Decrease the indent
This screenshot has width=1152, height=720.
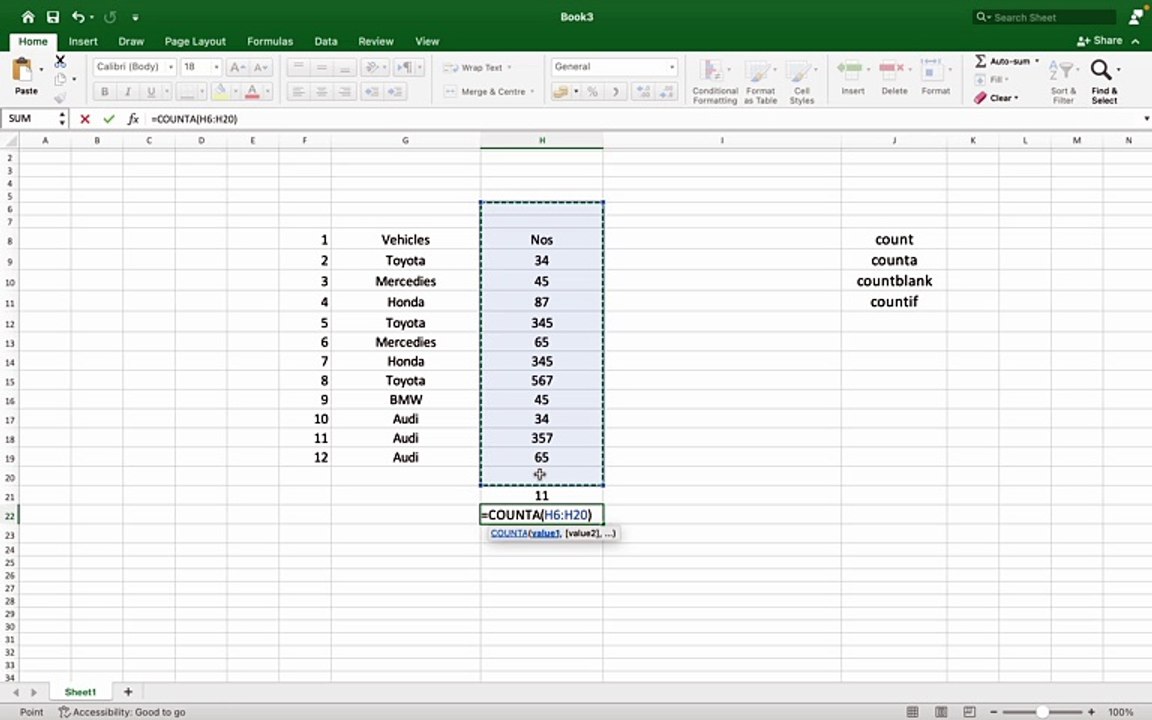coord(372,92)
